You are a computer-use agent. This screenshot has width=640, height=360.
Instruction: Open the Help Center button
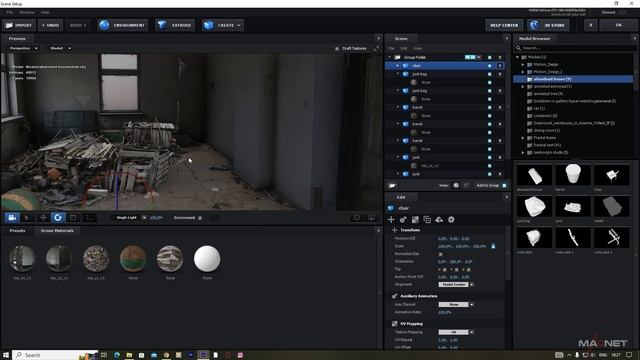pyautogui.click(x=504, y=25)
